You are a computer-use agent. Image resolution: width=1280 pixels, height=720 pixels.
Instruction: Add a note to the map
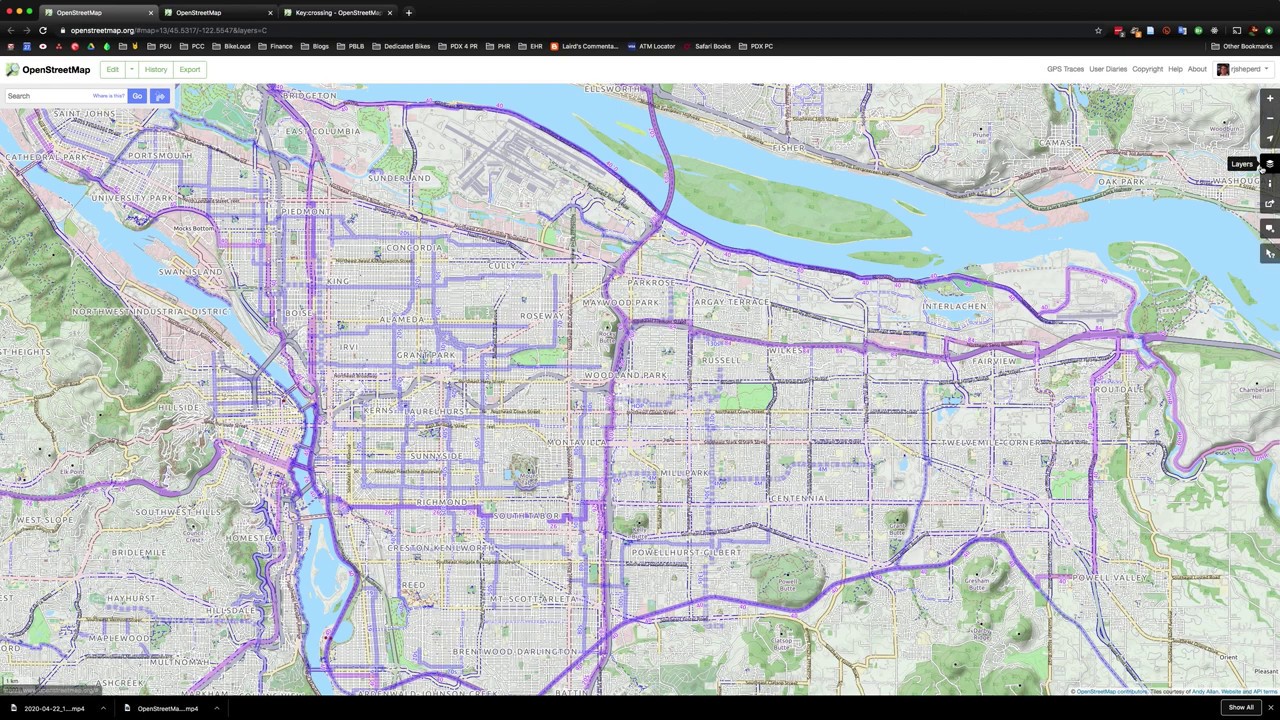coord(1269,228)
